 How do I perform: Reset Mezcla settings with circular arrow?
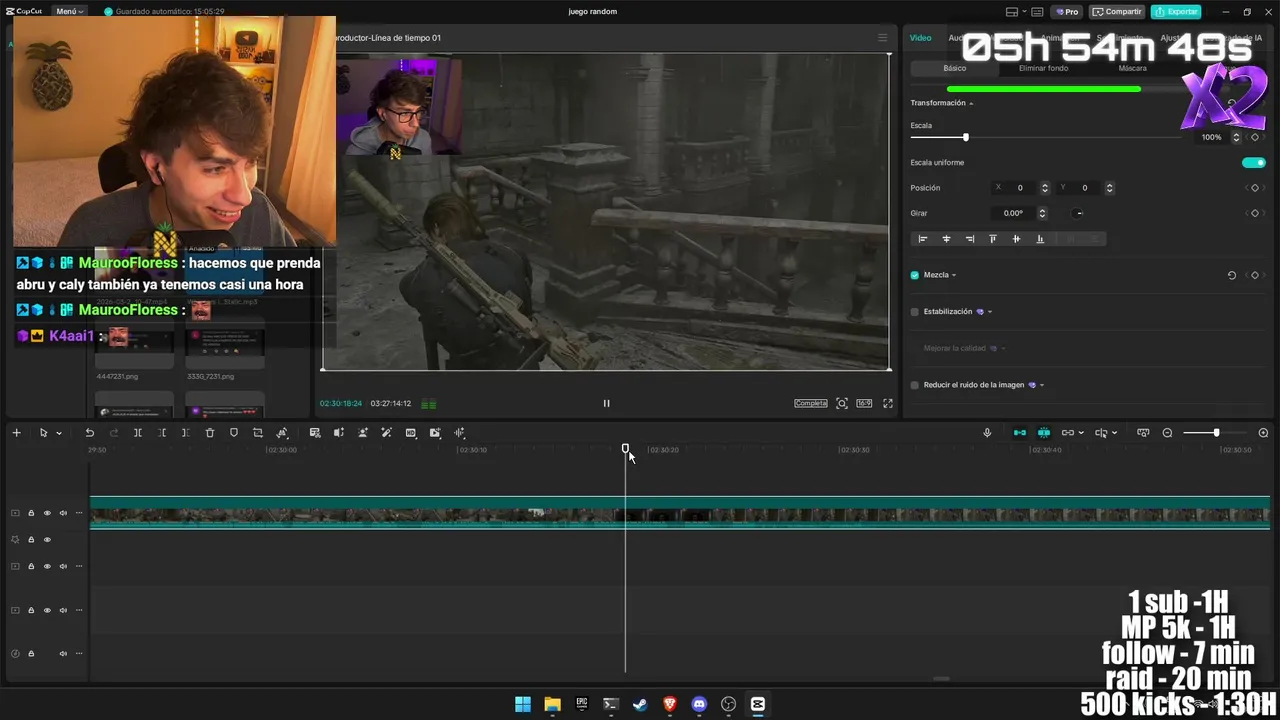pyautogui.click(x=1232, y=275)
